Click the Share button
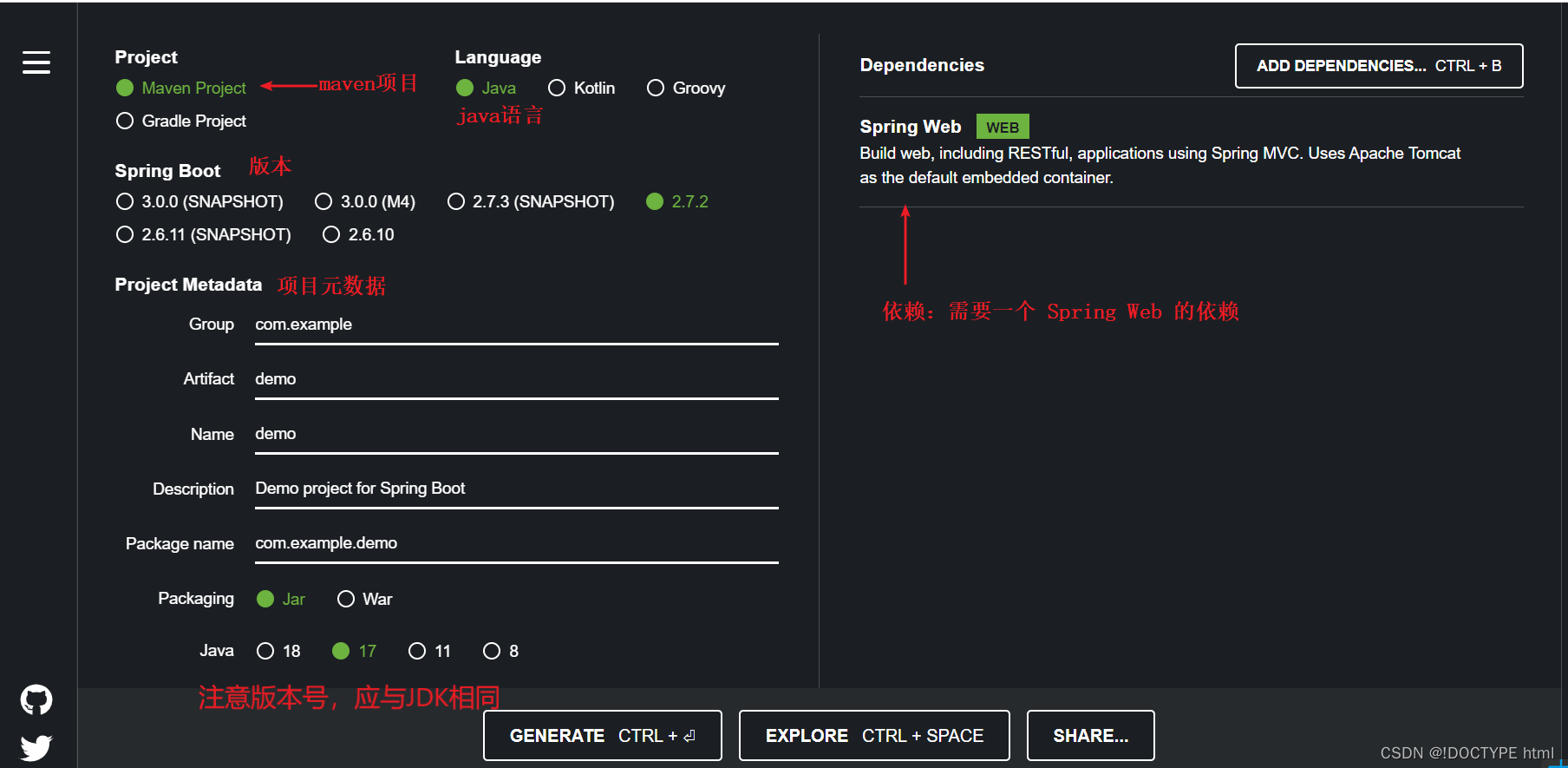The image size is (1568, 768). point(1091,736)
